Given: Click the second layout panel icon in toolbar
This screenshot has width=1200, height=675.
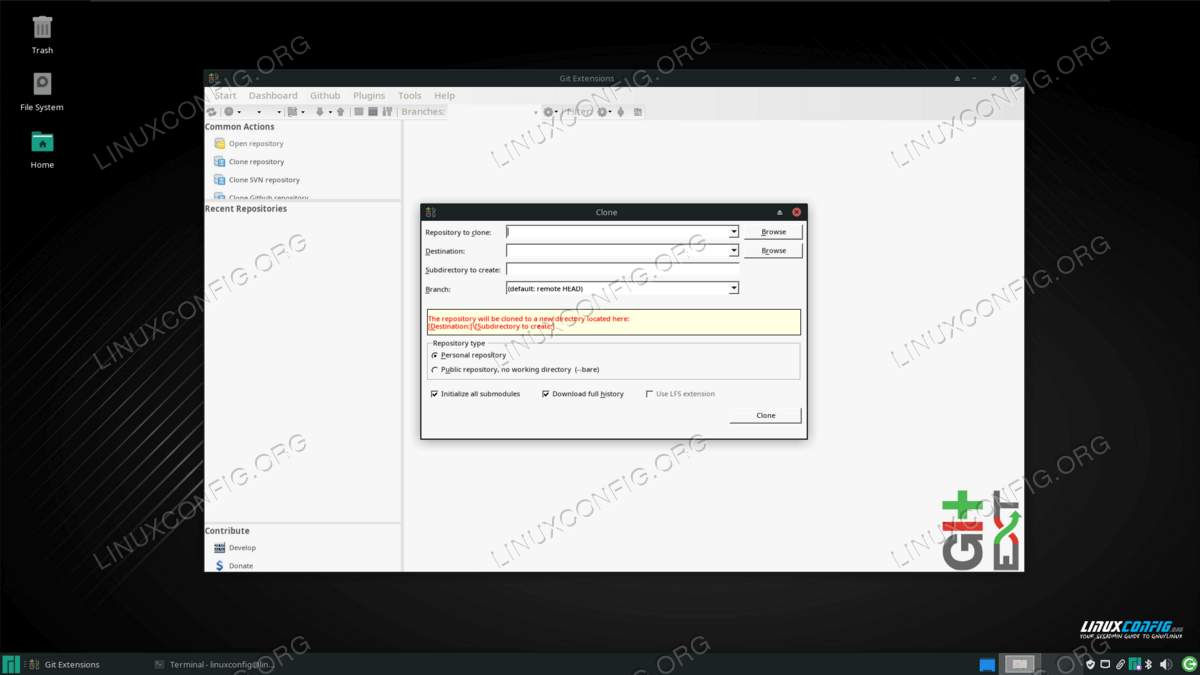Looking at the screenshot, I should (373, 112).
